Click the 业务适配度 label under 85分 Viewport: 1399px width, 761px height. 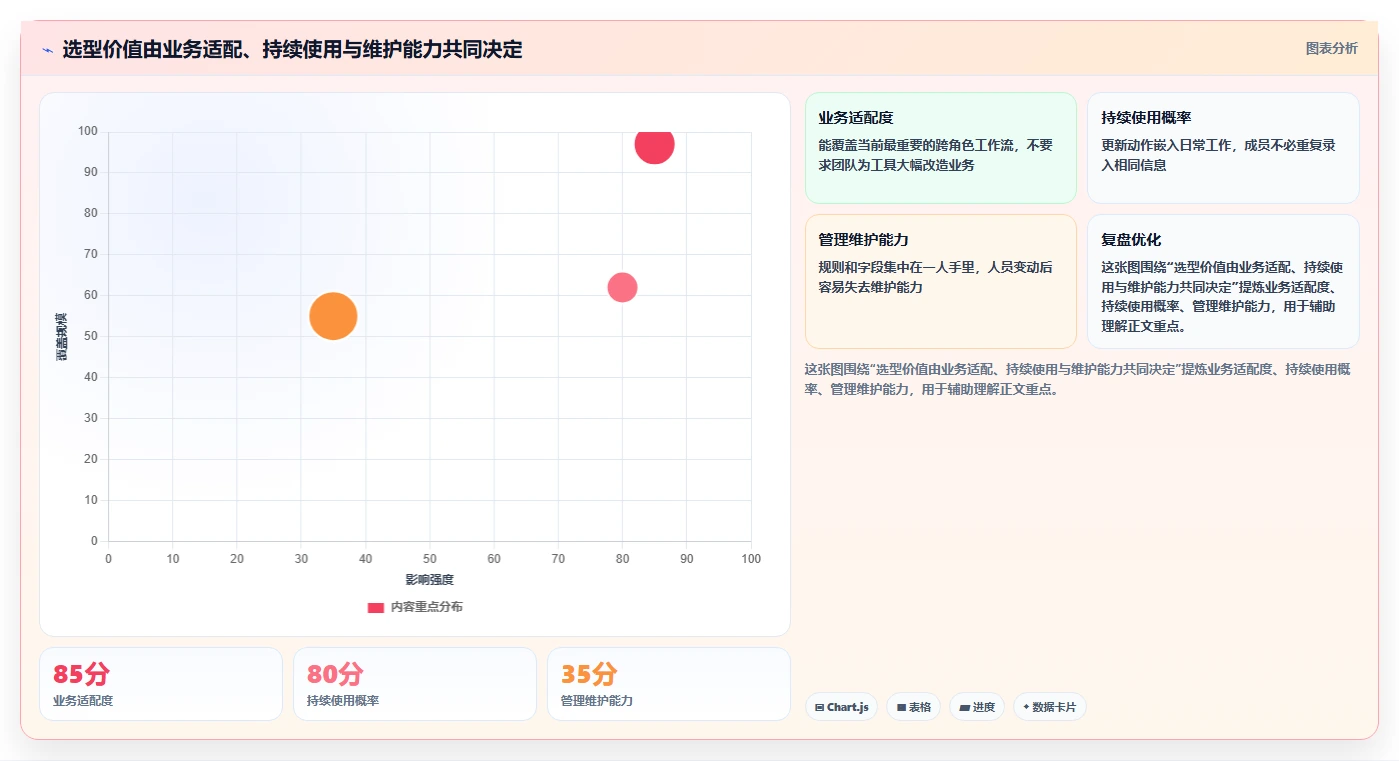click(83, 701)
